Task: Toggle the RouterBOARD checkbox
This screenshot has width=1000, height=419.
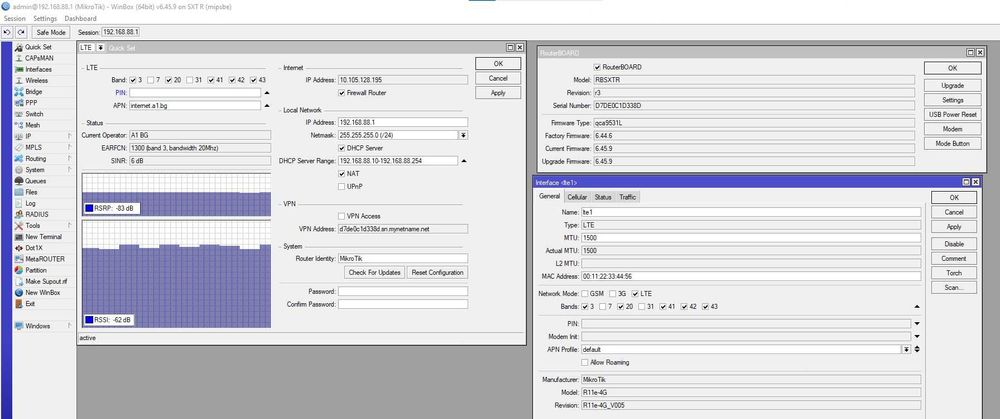Action: [597, 67]
